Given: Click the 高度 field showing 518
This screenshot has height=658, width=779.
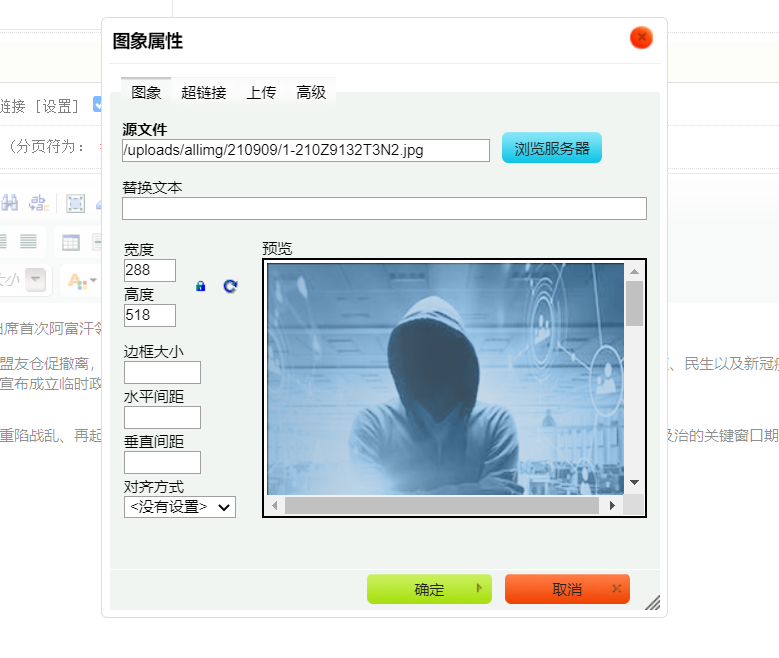Looking at the screenshot, I should coord(150,315).
